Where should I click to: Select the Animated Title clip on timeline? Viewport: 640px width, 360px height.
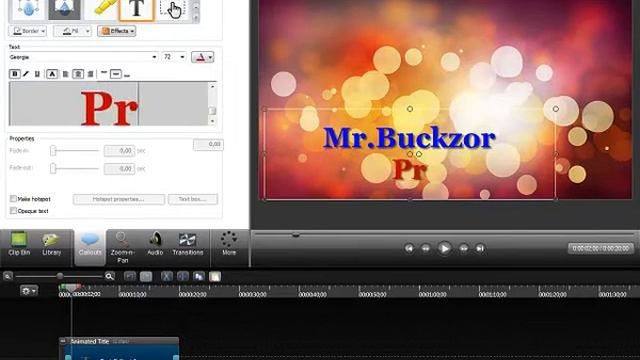(119, 349)
